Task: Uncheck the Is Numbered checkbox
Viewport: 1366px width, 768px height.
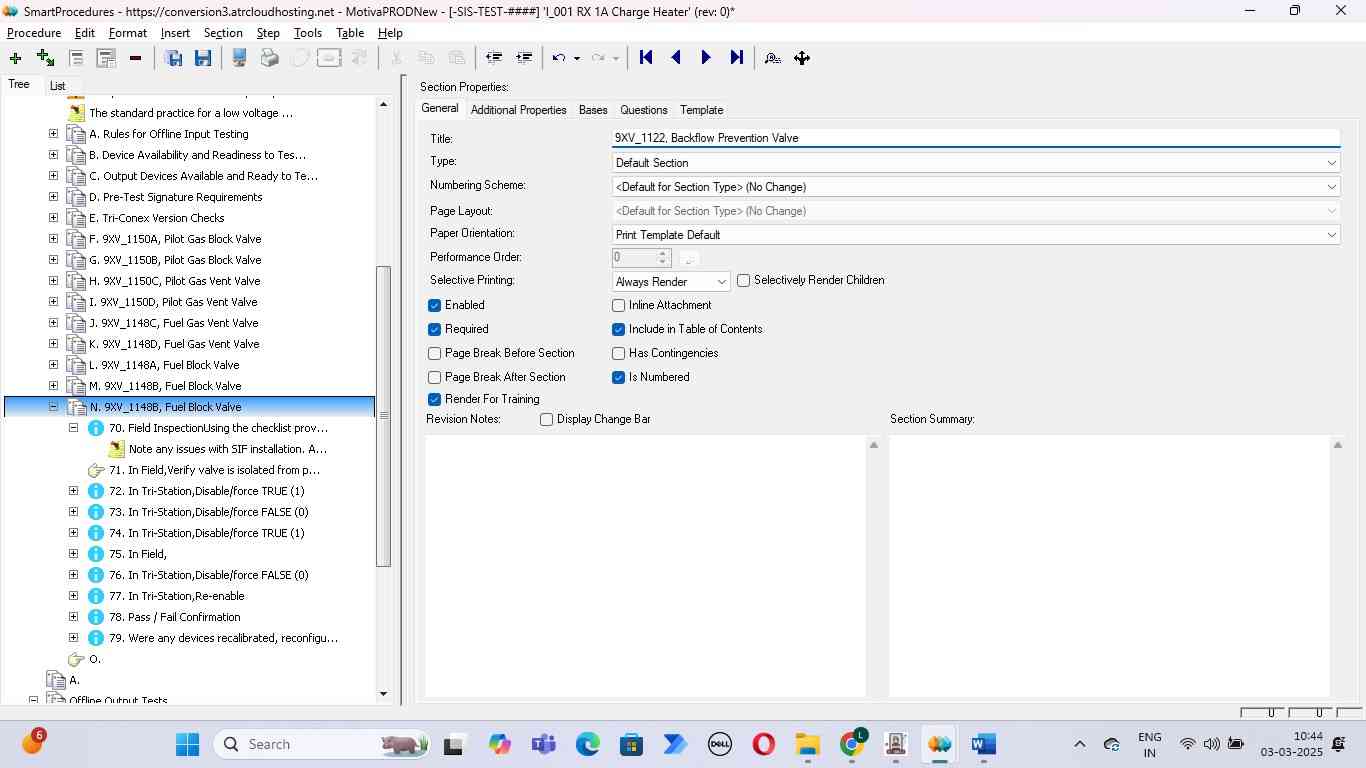Action: (618, 377)
